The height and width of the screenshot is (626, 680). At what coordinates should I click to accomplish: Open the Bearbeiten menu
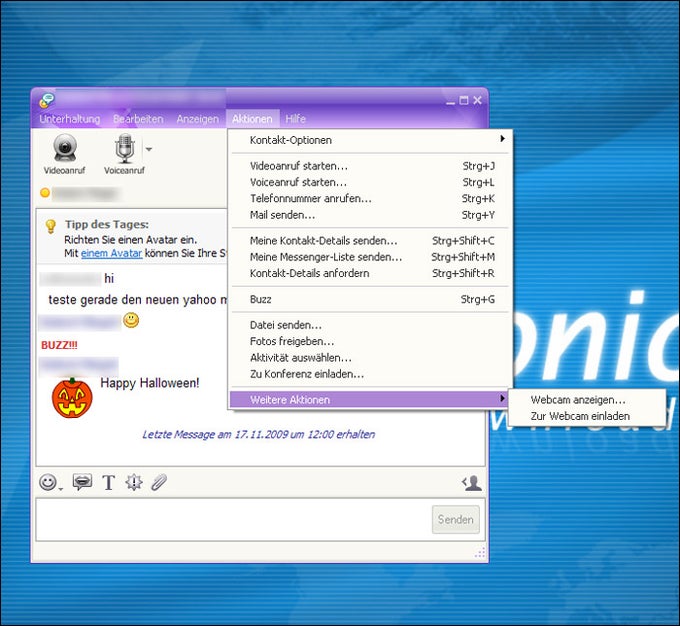[138, 119]
